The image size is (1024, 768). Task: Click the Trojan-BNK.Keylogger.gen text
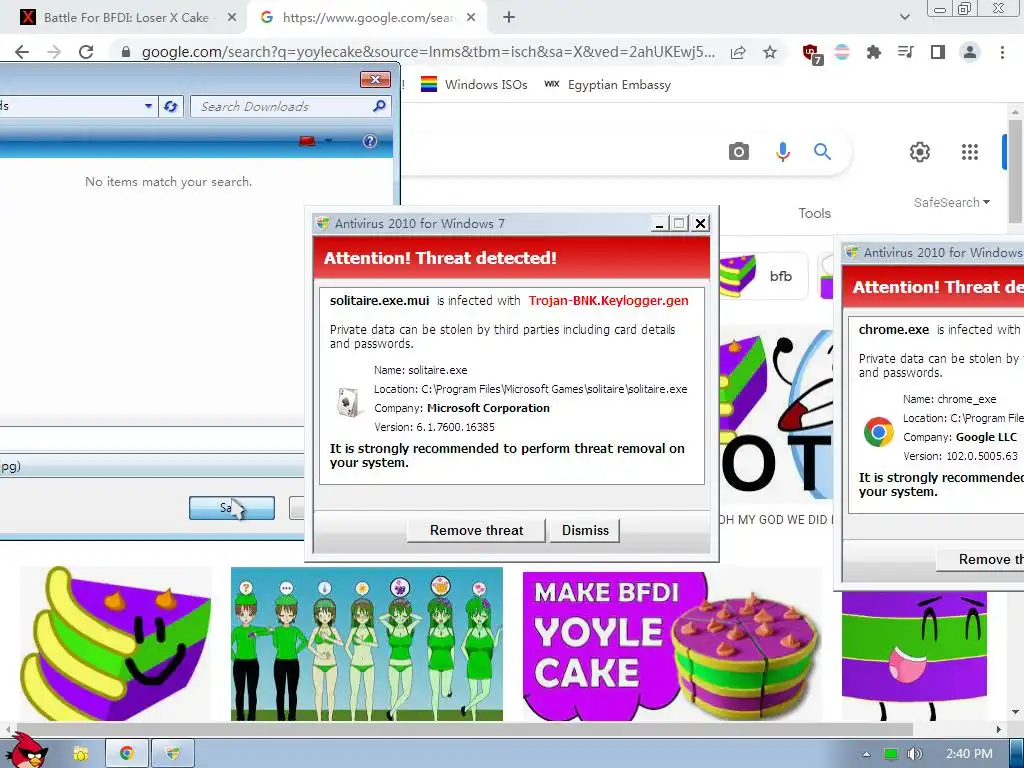click(608, 300)
